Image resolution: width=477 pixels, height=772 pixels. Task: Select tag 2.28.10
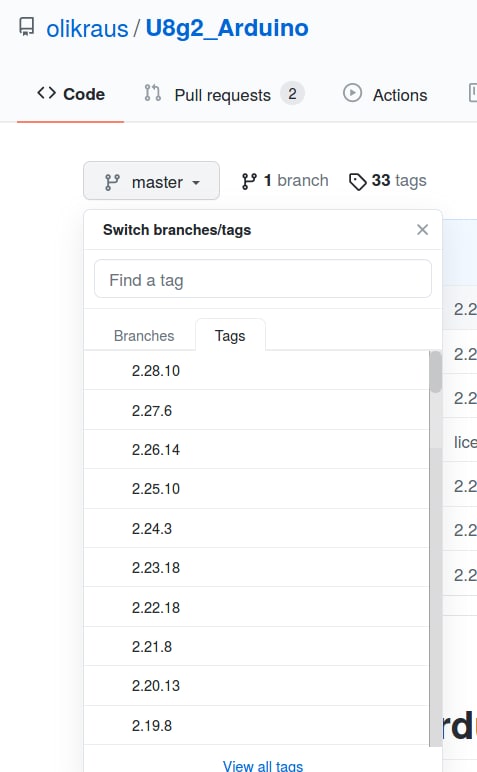click(x=256, y=370)
